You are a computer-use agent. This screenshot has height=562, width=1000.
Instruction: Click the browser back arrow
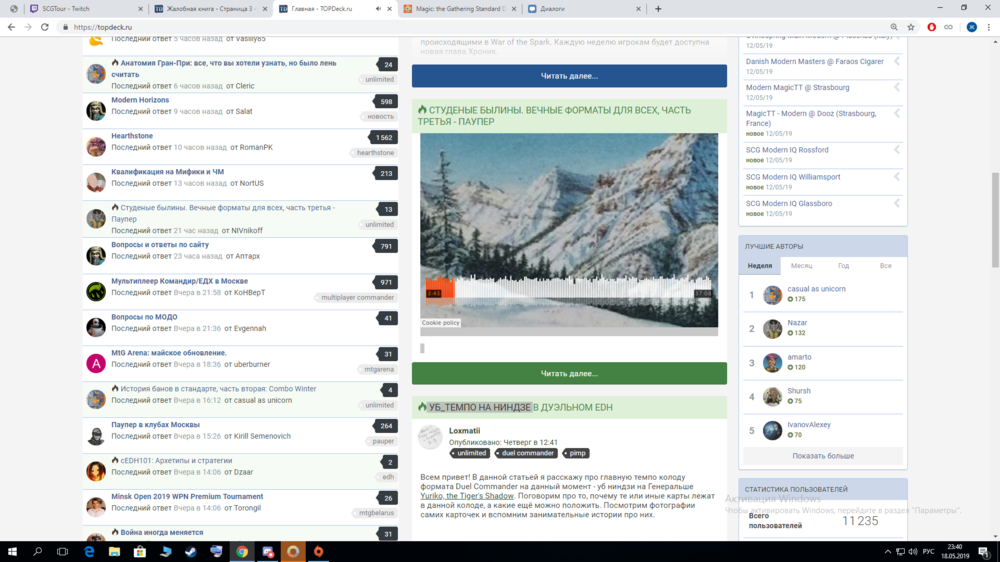pyautogui.click(x=10, y=27)
